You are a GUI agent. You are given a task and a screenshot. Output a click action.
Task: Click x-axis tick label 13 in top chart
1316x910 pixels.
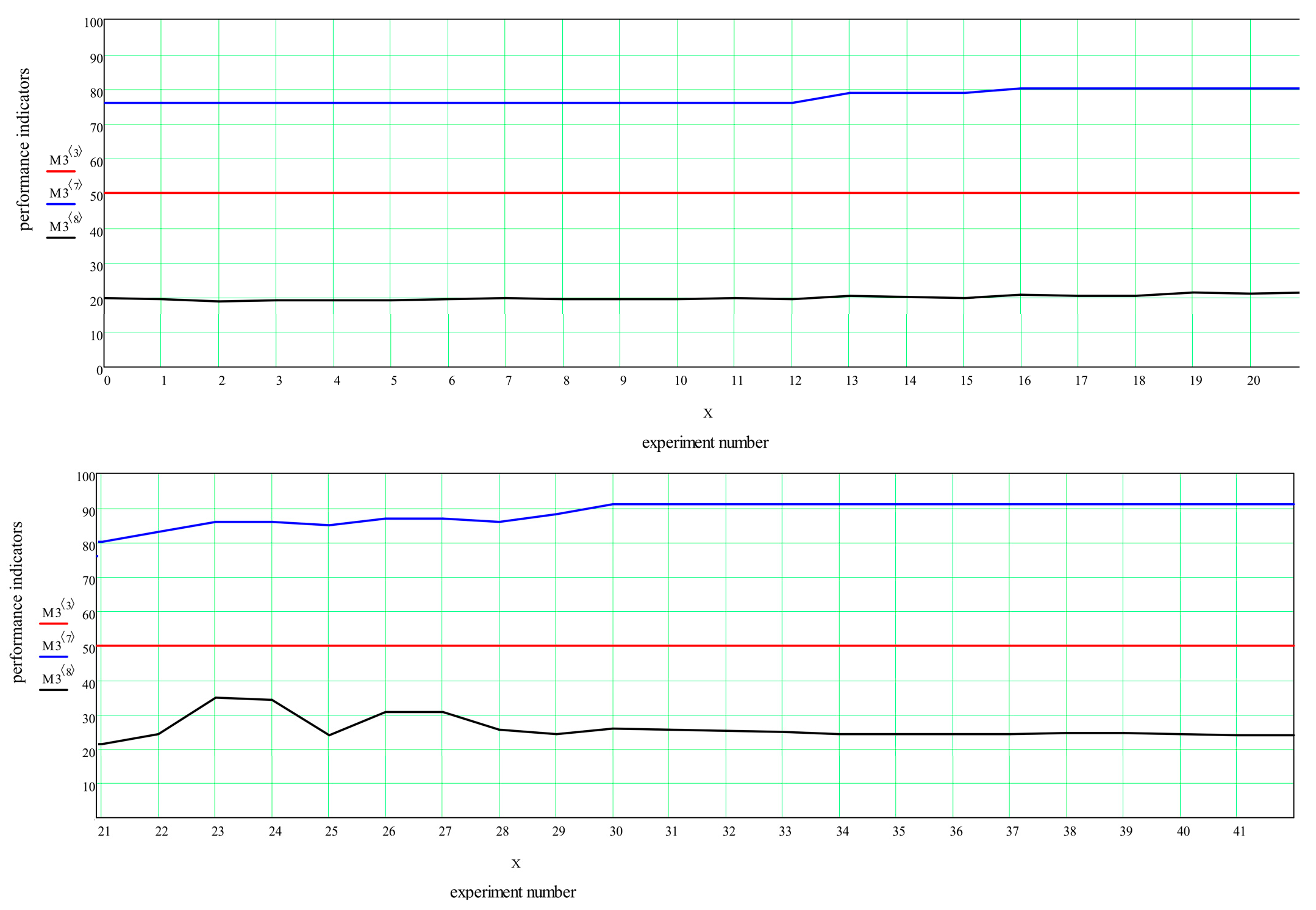click(x=851, y=381)
